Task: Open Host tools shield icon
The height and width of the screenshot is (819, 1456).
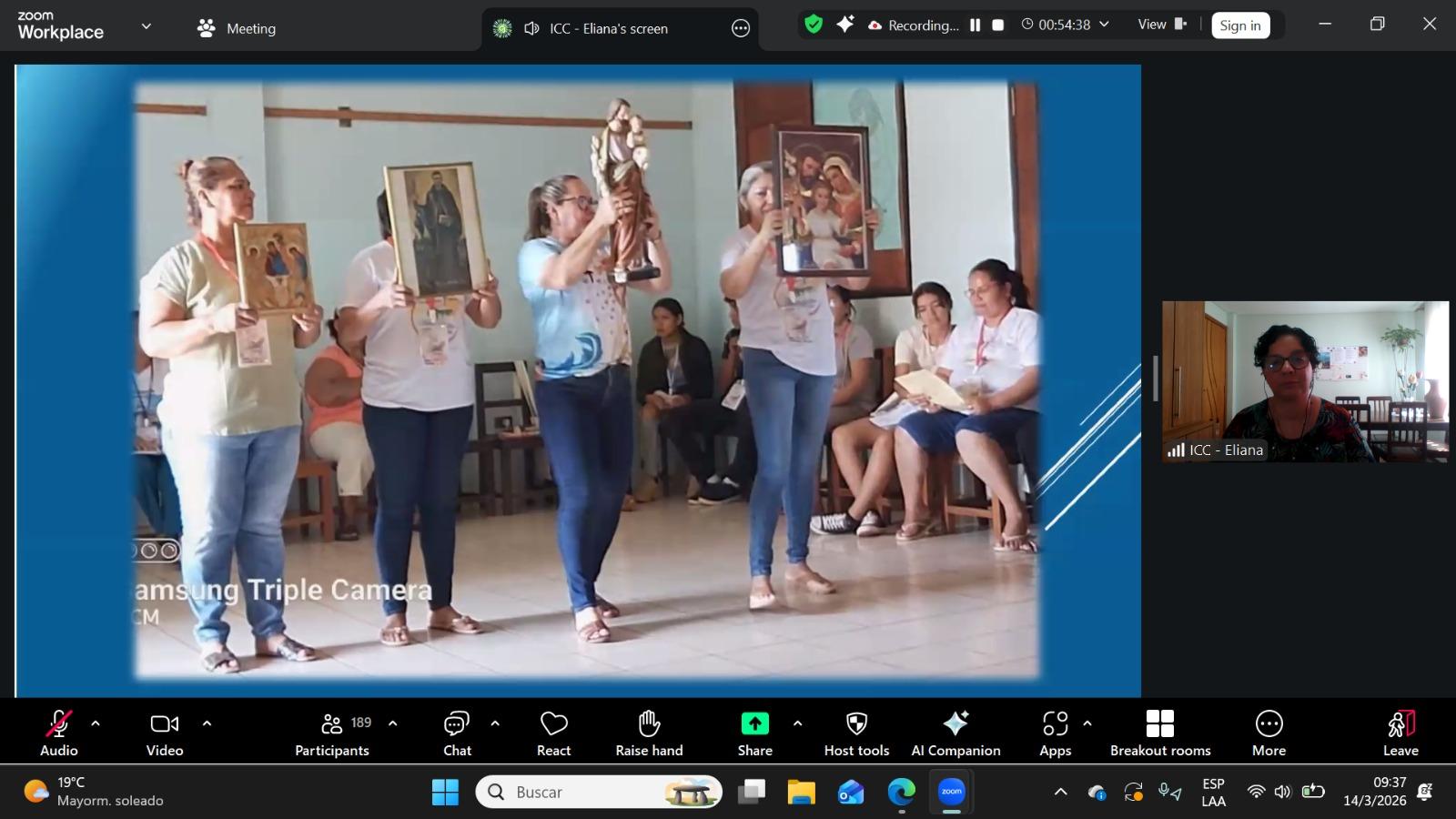Action: (x=856, y=723)
